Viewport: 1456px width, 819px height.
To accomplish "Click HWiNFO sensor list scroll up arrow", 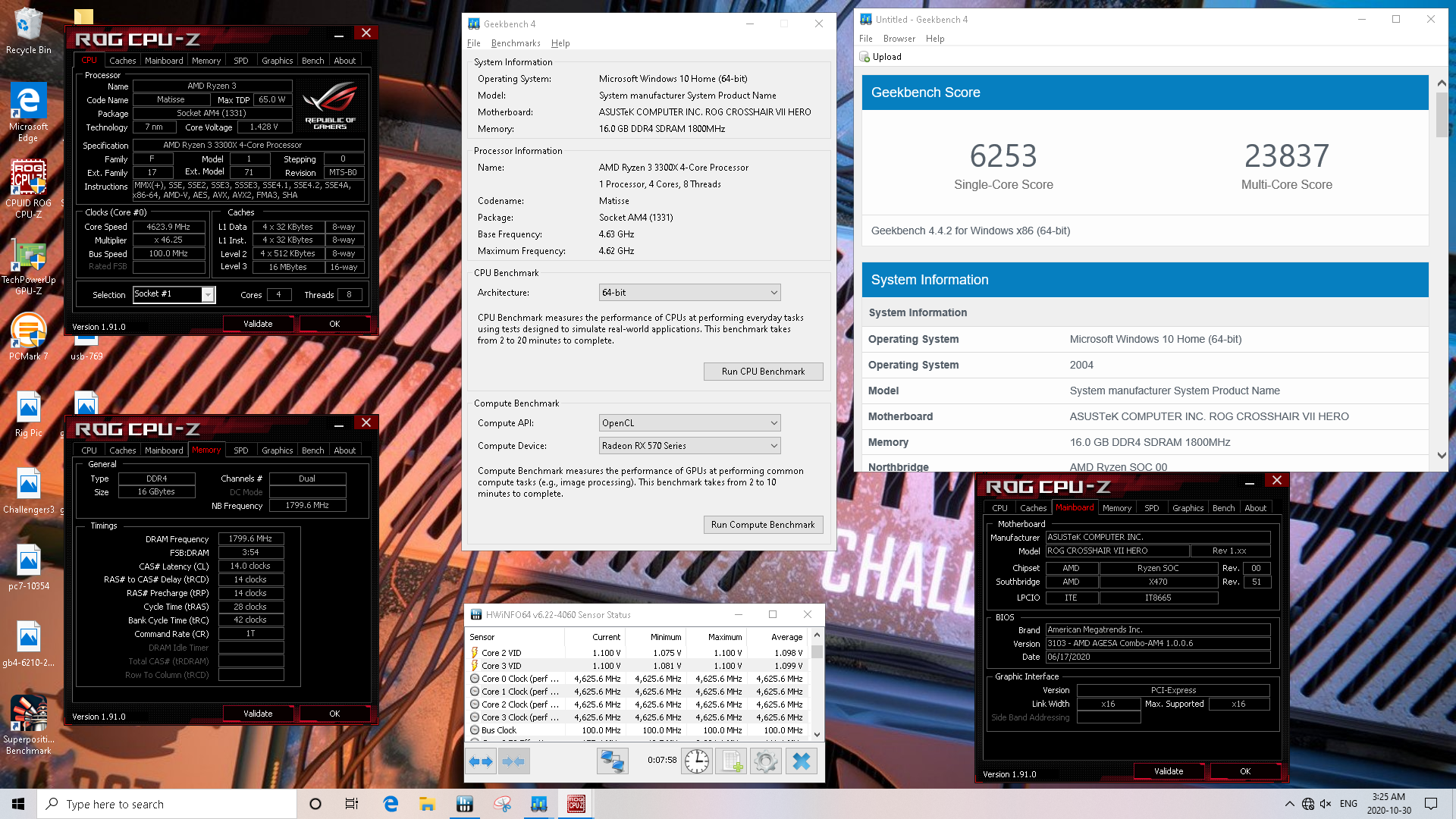I will click(x=817, y=635).
